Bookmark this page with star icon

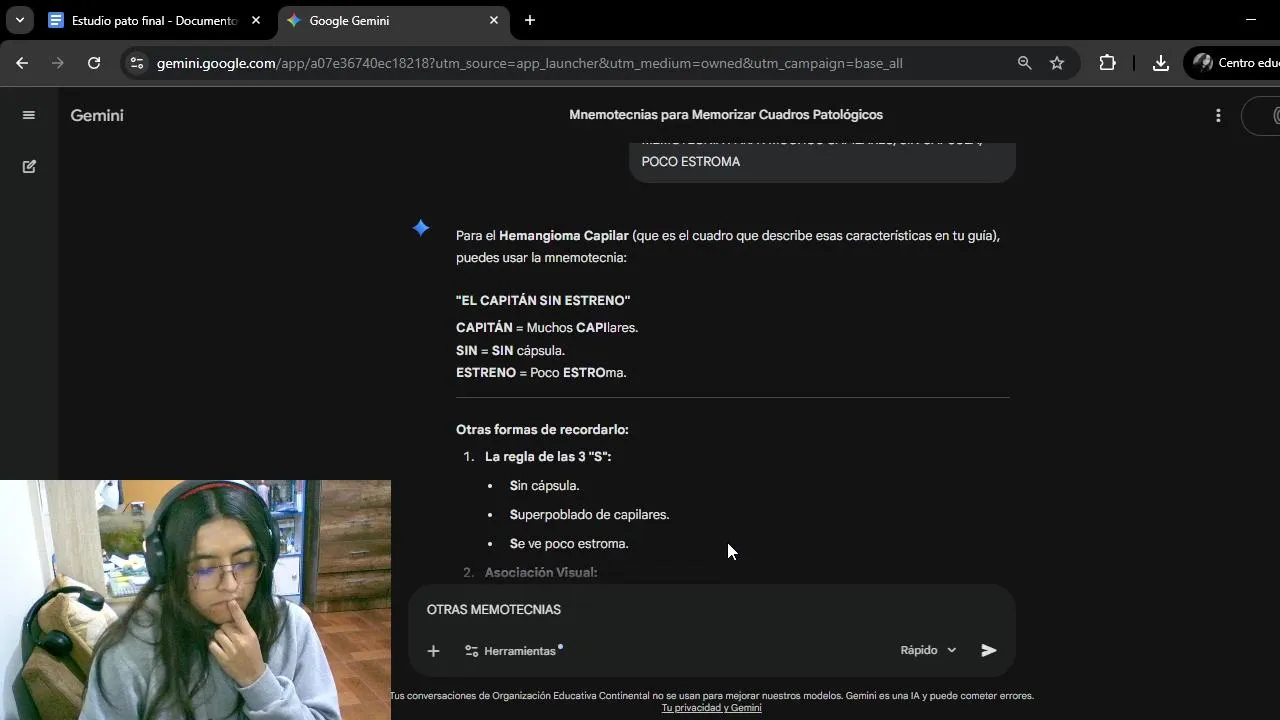(1057, 63)
